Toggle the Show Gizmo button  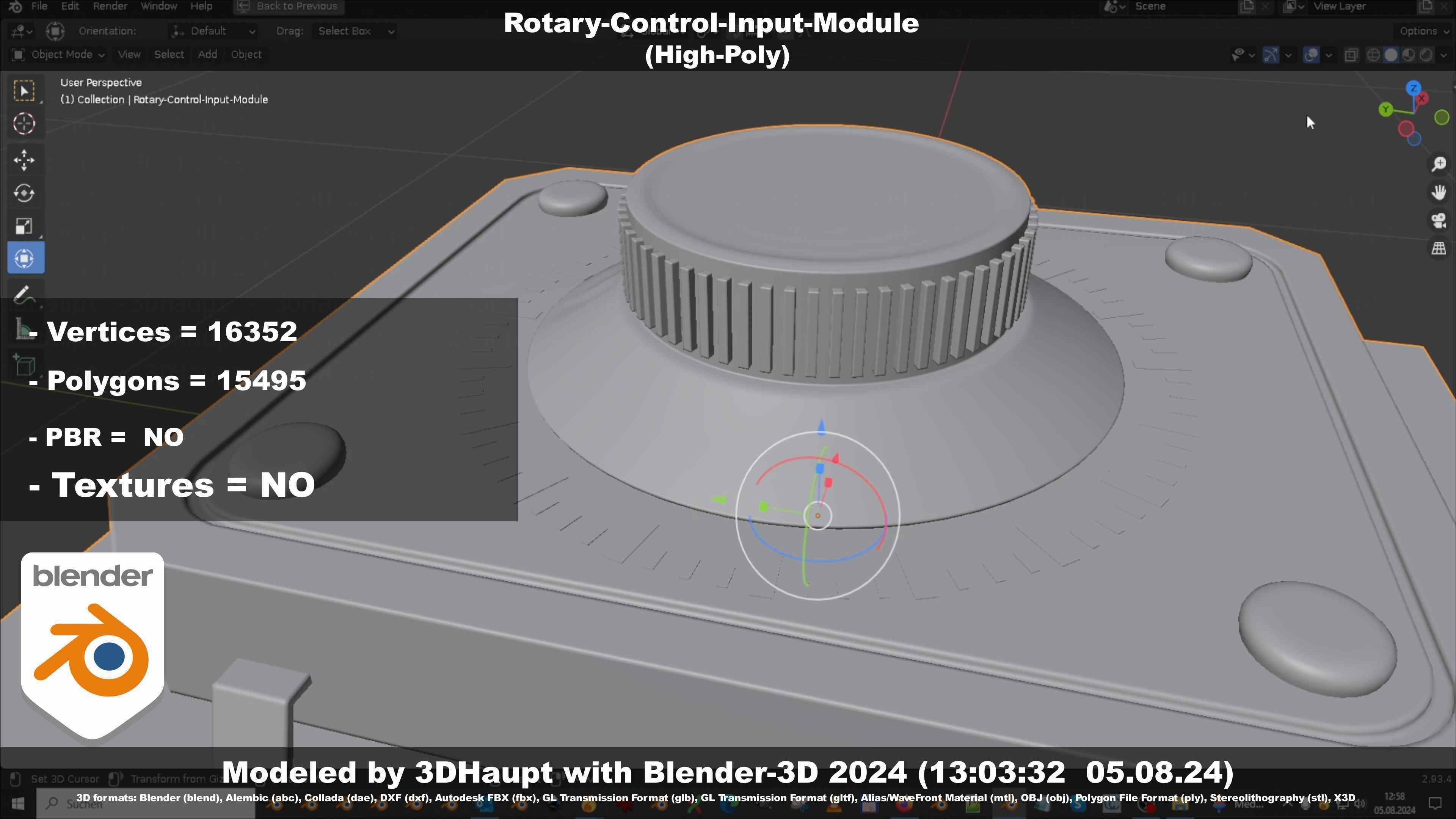pyautogui.click(x=1271, y=55)
